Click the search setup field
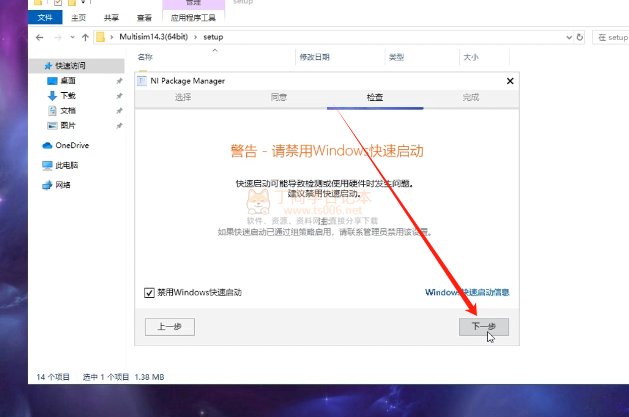Image resolution: width=629 pixels, height=417 pixels. (x=611, y=37)
